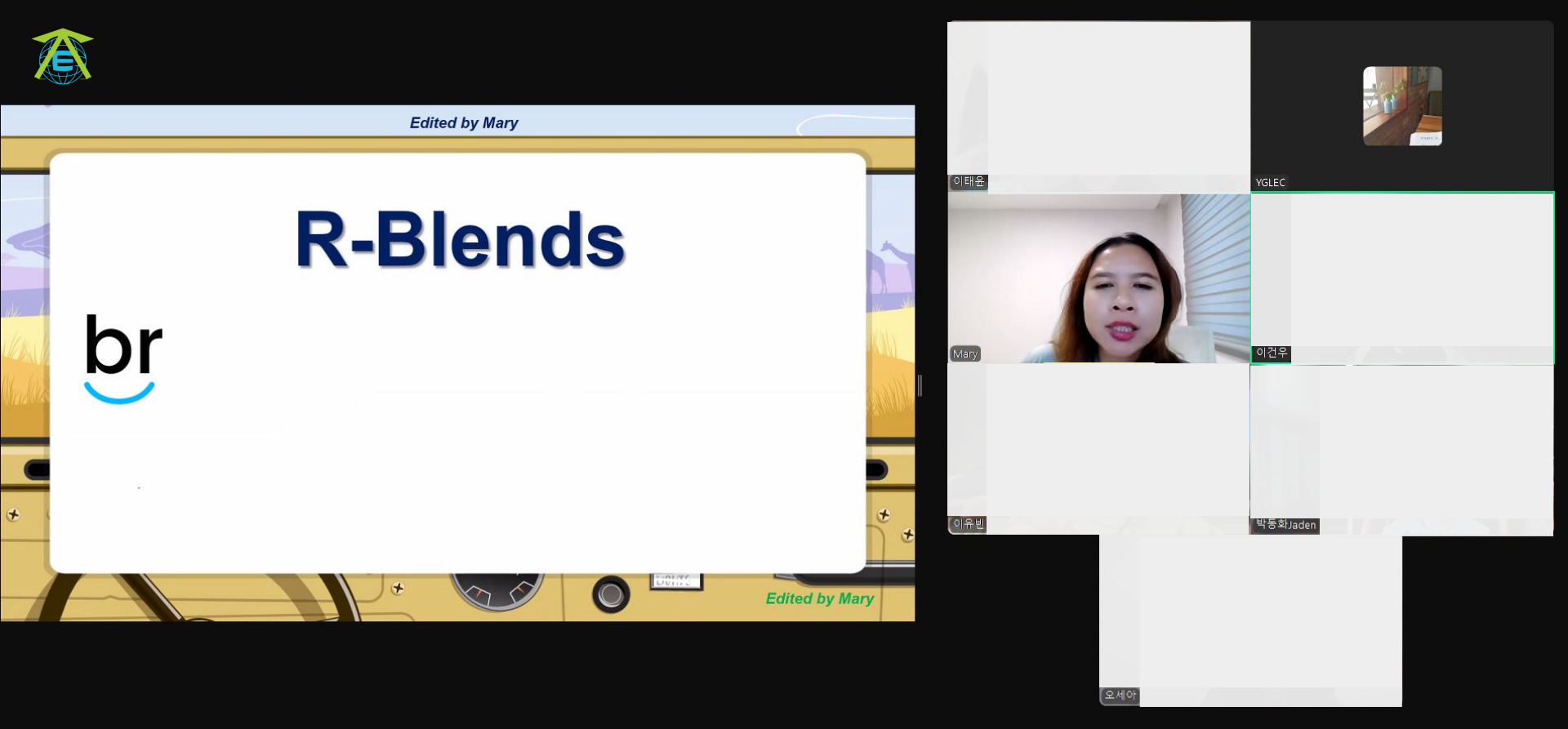
Task: Click the 이유빈 name label
Action: tap(969, 524)
